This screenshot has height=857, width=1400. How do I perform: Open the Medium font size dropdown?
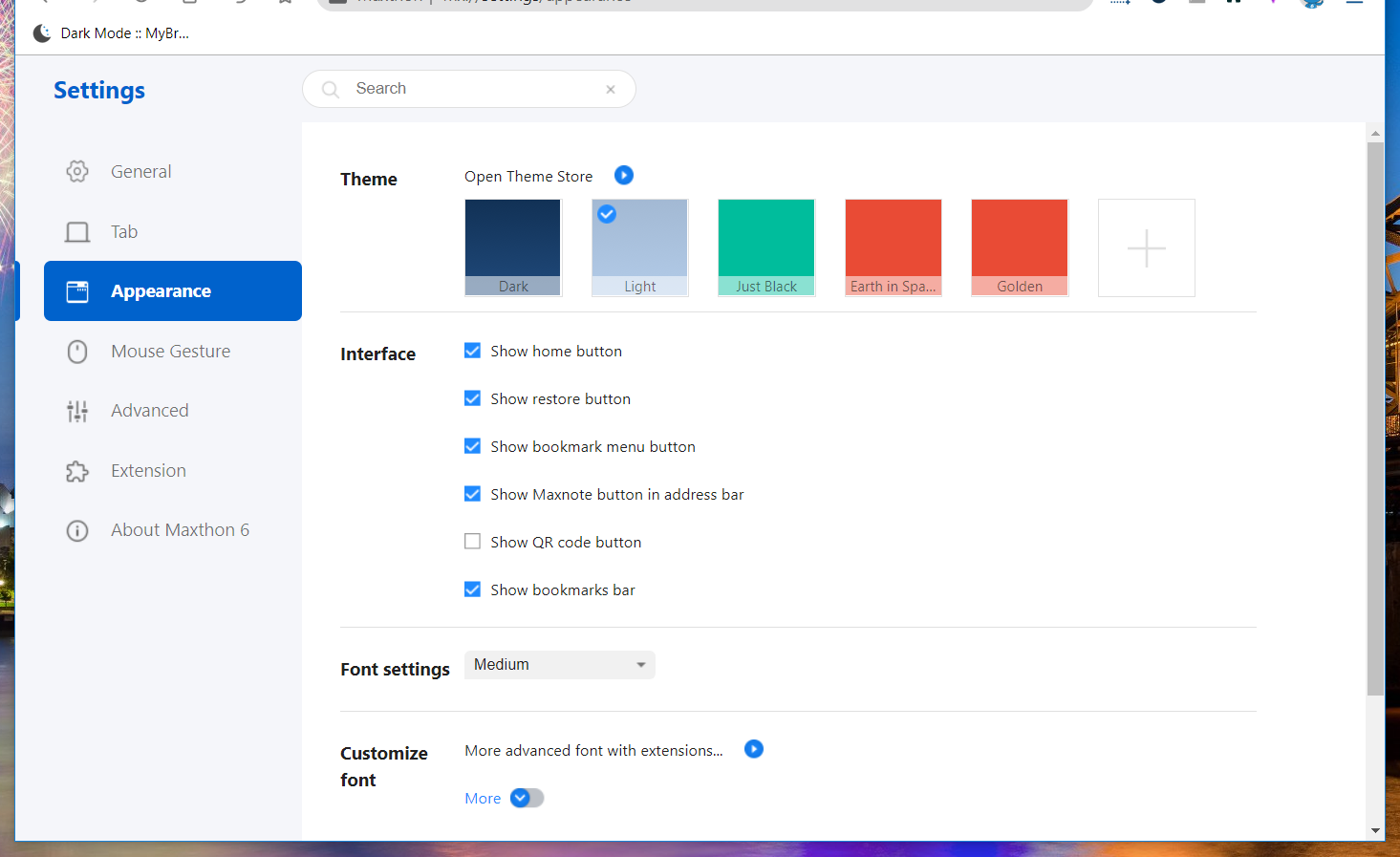pyautogui.click(x=559, y=664)
